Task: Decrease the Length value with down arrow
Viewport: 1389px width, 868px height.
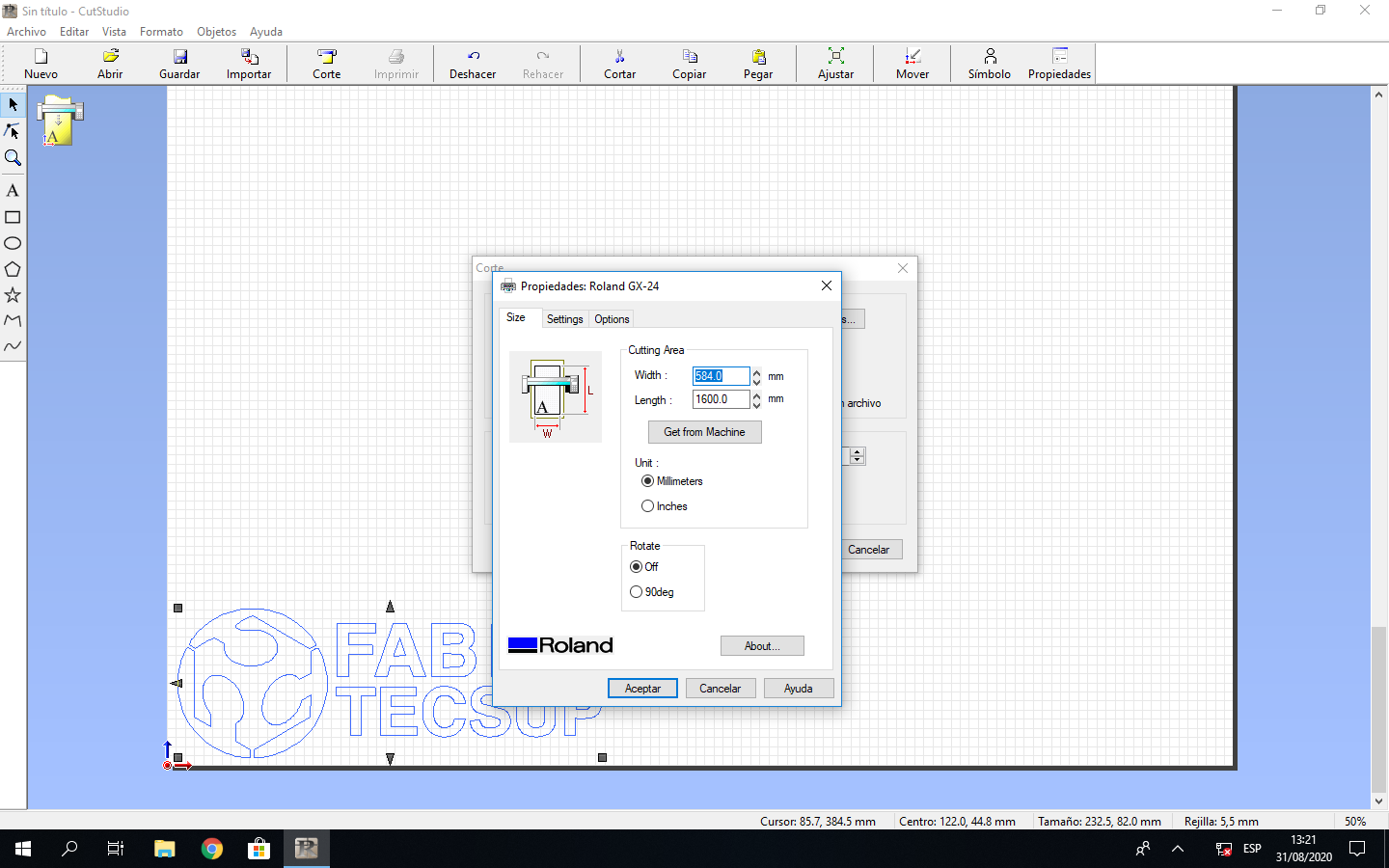Action: click(x=757, y=404)
